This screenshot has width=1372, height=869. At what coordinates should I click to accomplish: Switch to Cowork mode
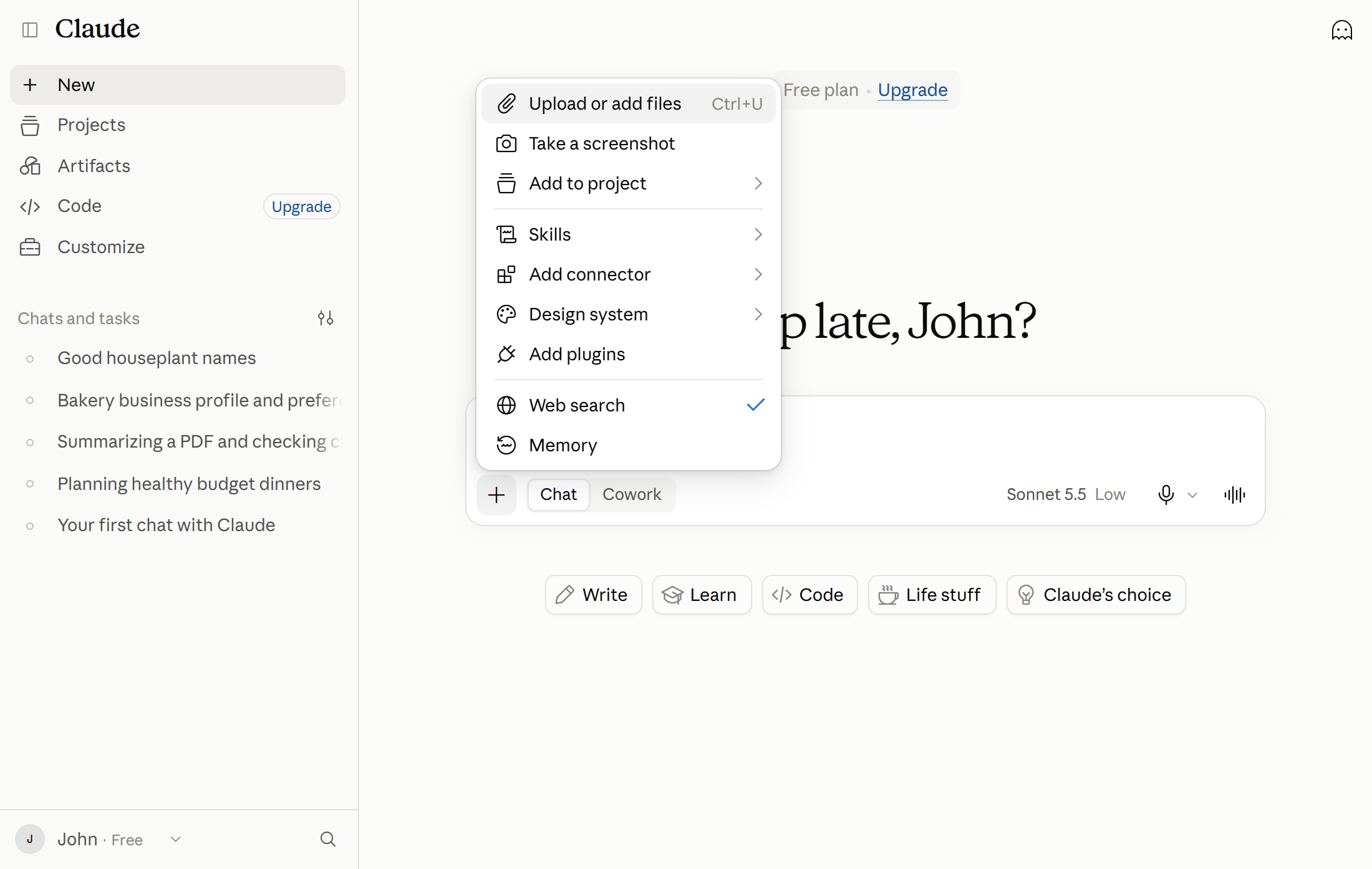point(631,494)
